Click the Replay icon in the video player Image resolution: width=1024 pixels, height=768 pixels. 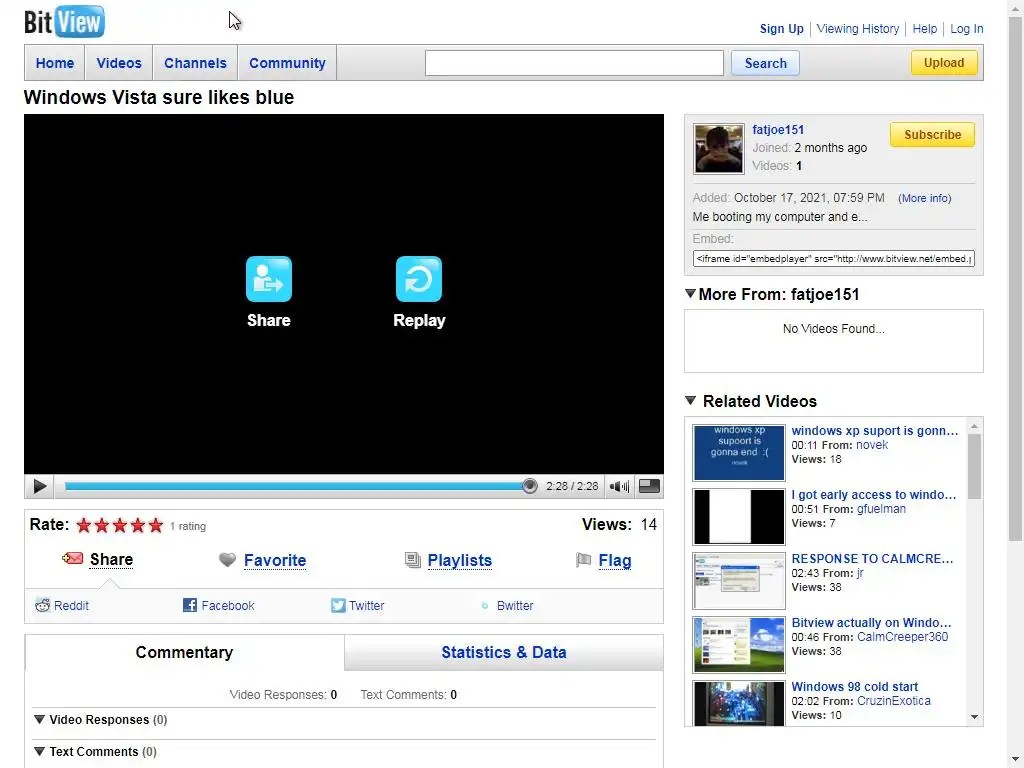click(x=419, y=279)
